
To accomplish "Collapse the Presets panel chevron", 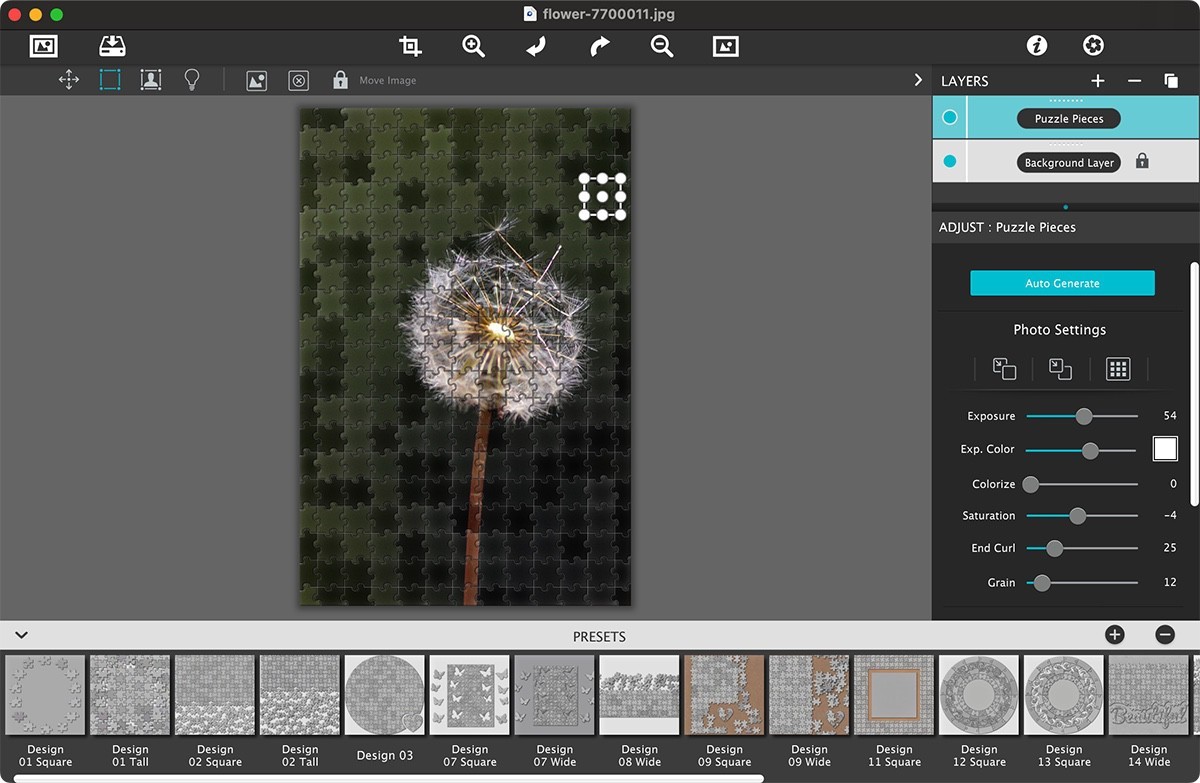I will click(x=21, y=635).
